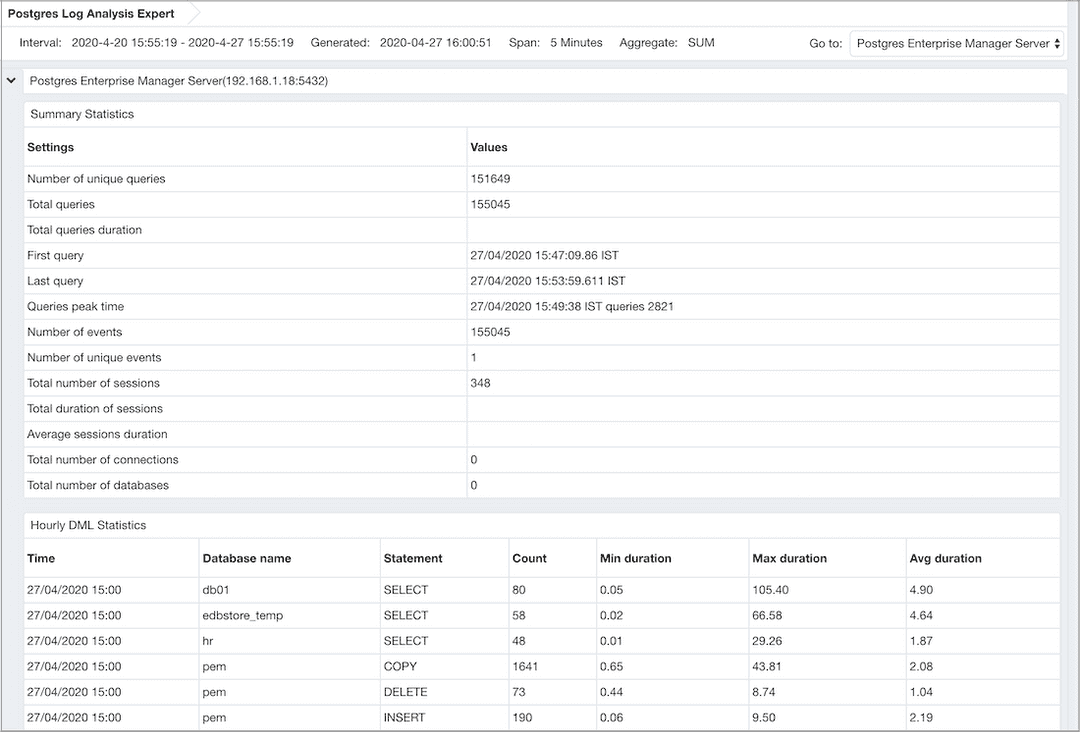
Task: Click the breadcrumb chevron next to report title
Action: click(x=197, y=13)
